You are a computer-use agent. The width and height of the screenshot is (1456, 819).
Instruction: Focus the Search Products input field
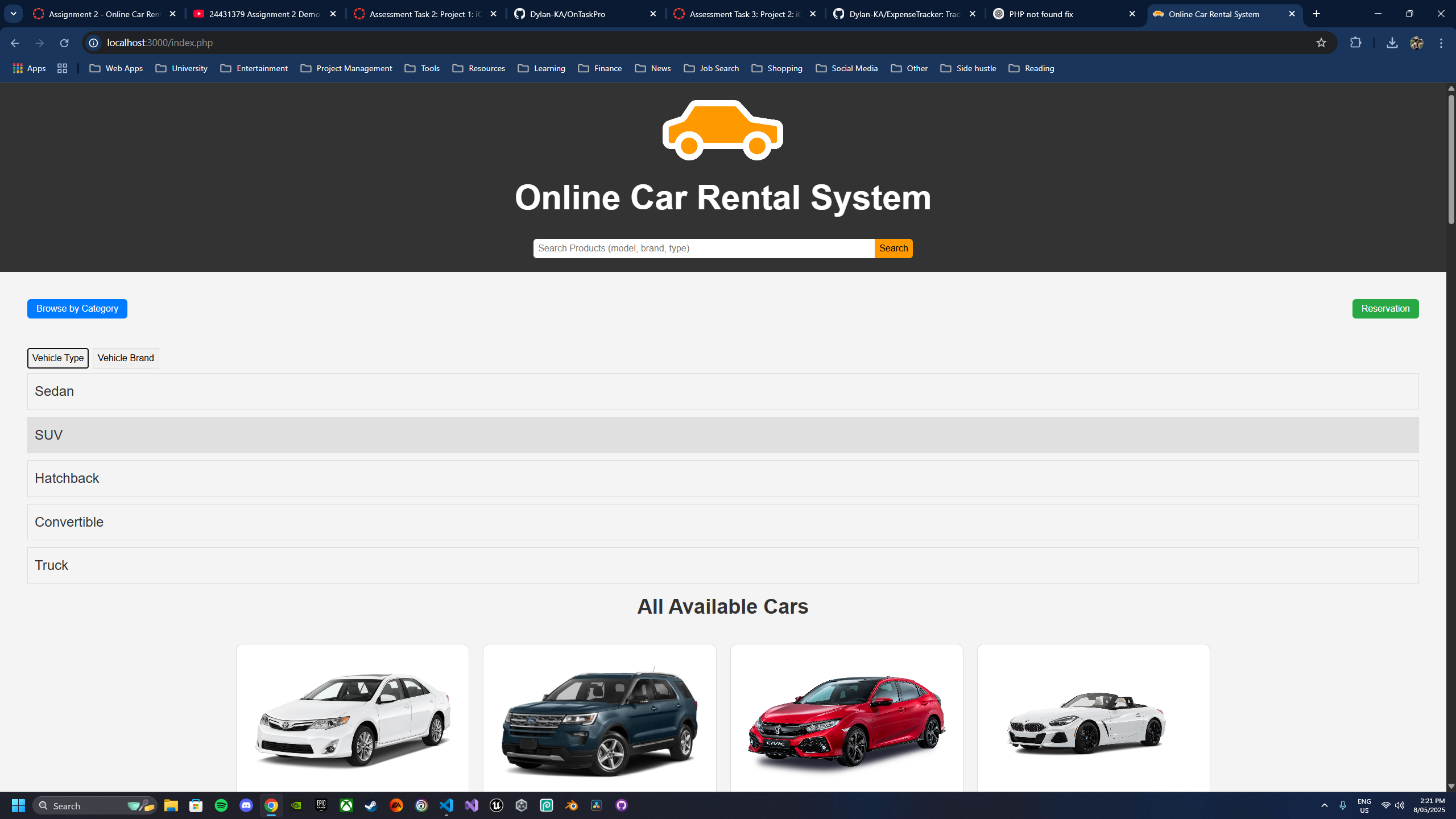(704, 249)
